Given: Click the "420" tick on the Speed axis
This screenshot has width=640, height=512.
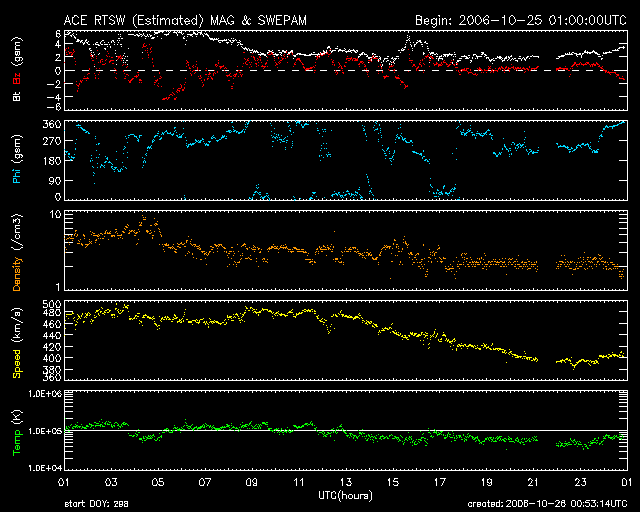Looking at the screenshot, I should [52, 347].
